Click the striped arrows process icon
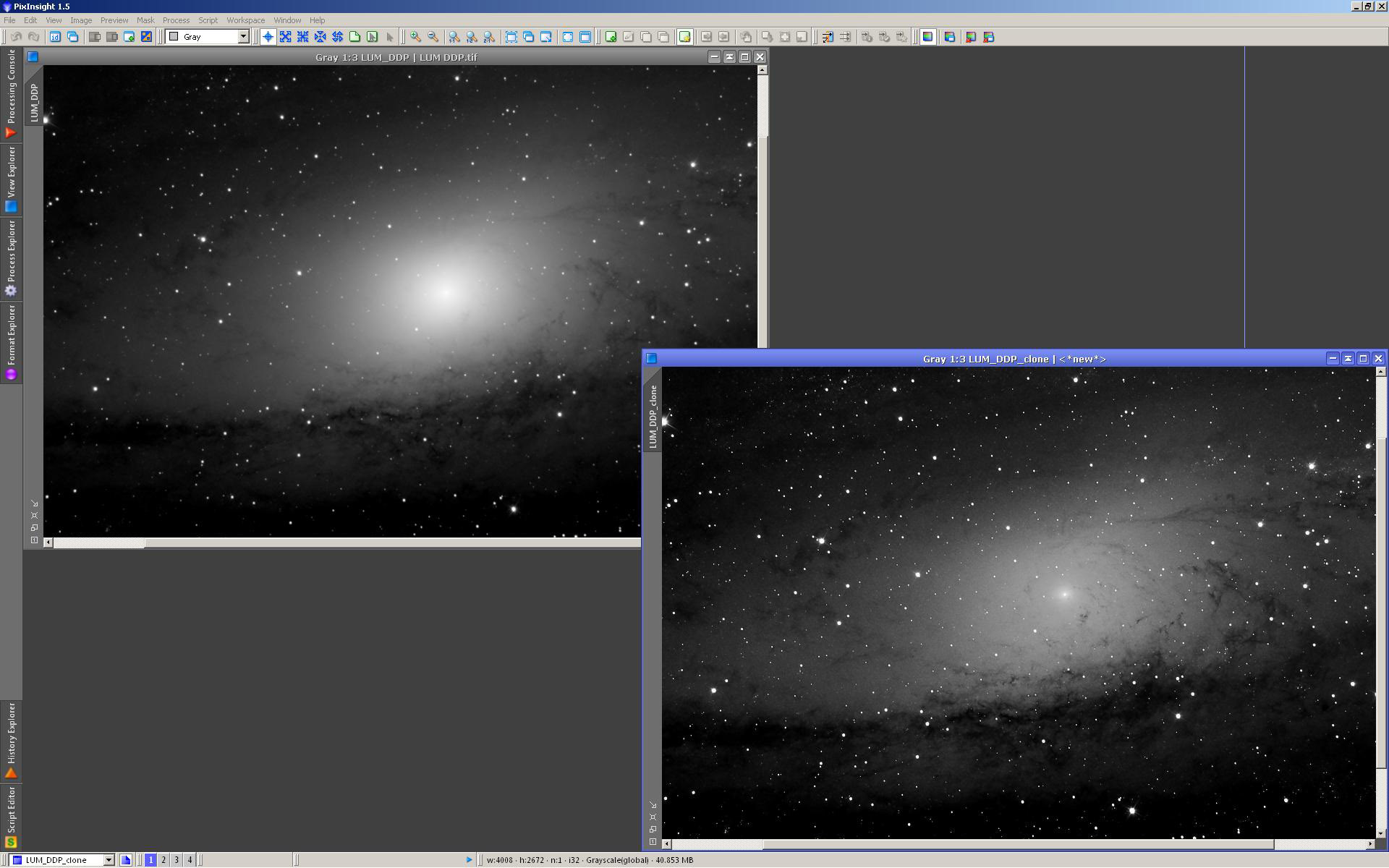Image resolution: width=1389 pixels, height=868 pixels. click(x=827, y=37)
